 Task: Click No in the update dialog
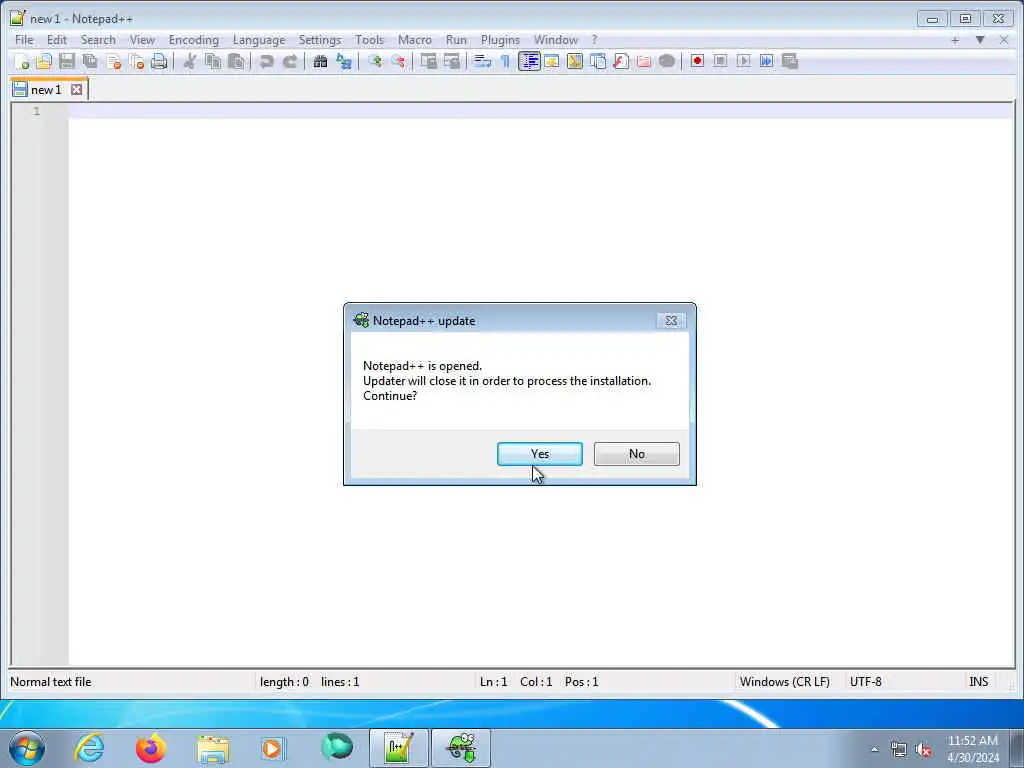pyautogui.click(x=637, y=454)
